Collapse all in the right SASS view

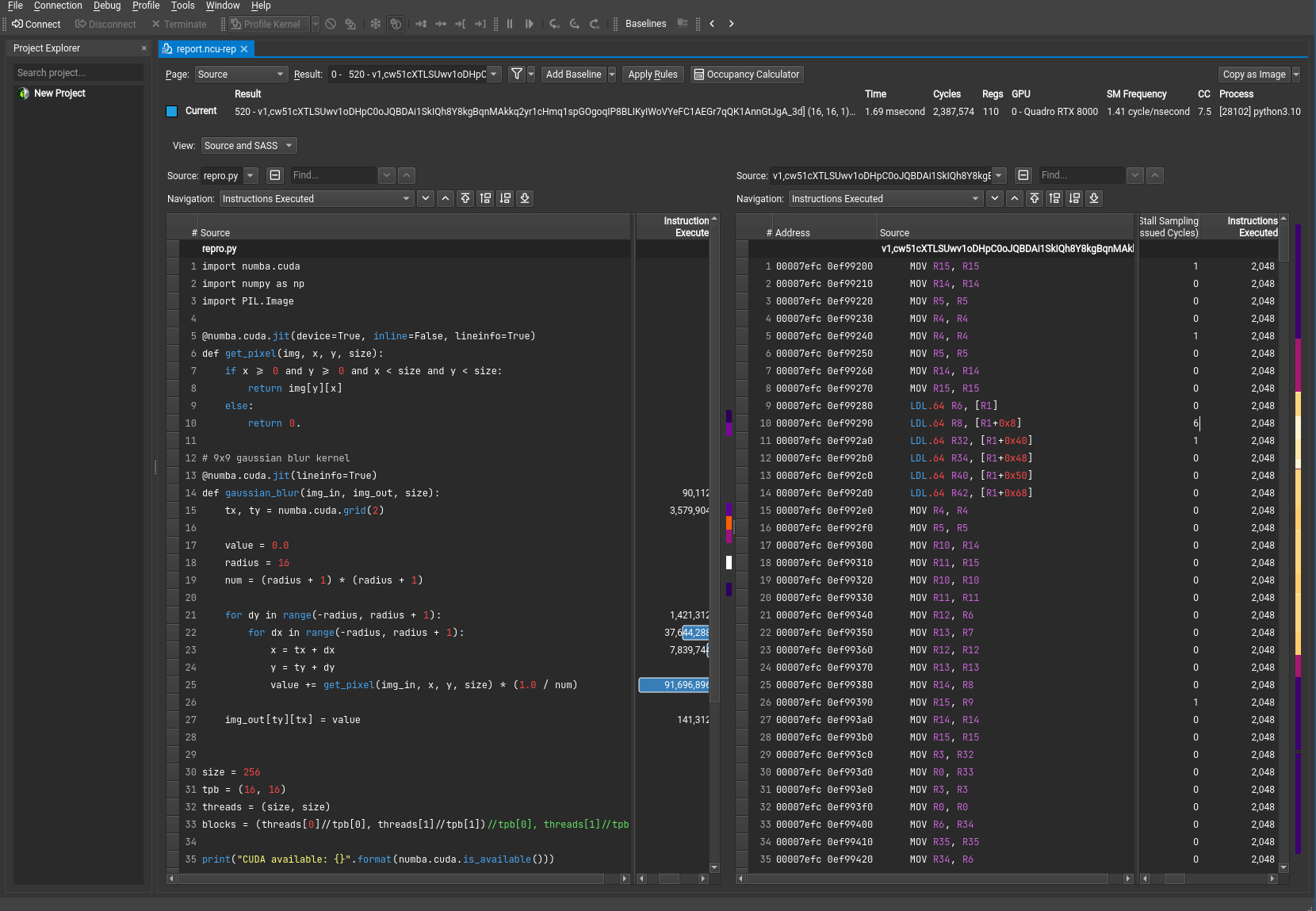click(x=1023, y=175)
